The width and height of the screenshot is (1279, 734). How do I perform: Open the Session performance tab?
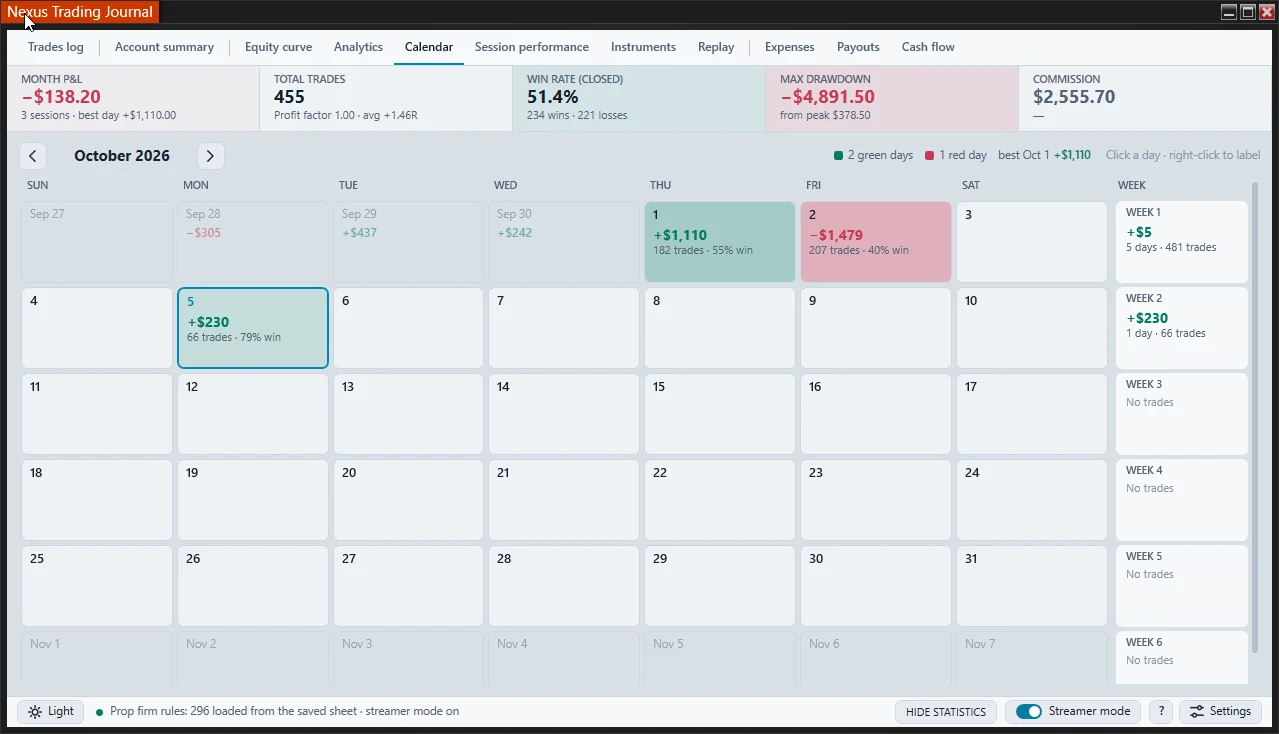click(532, 47)
